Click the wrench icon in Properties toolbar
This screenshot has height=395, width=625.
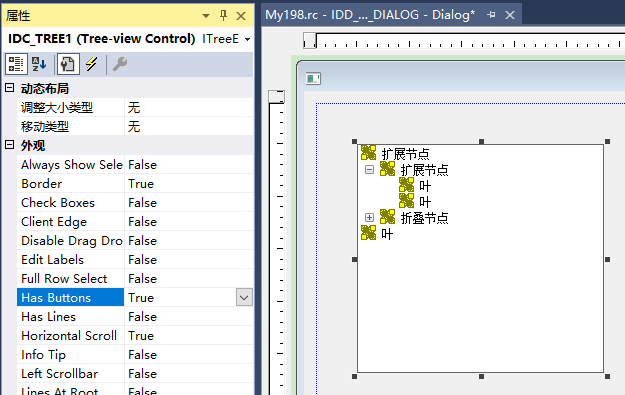pyautogui.click(x=120, y=64)
